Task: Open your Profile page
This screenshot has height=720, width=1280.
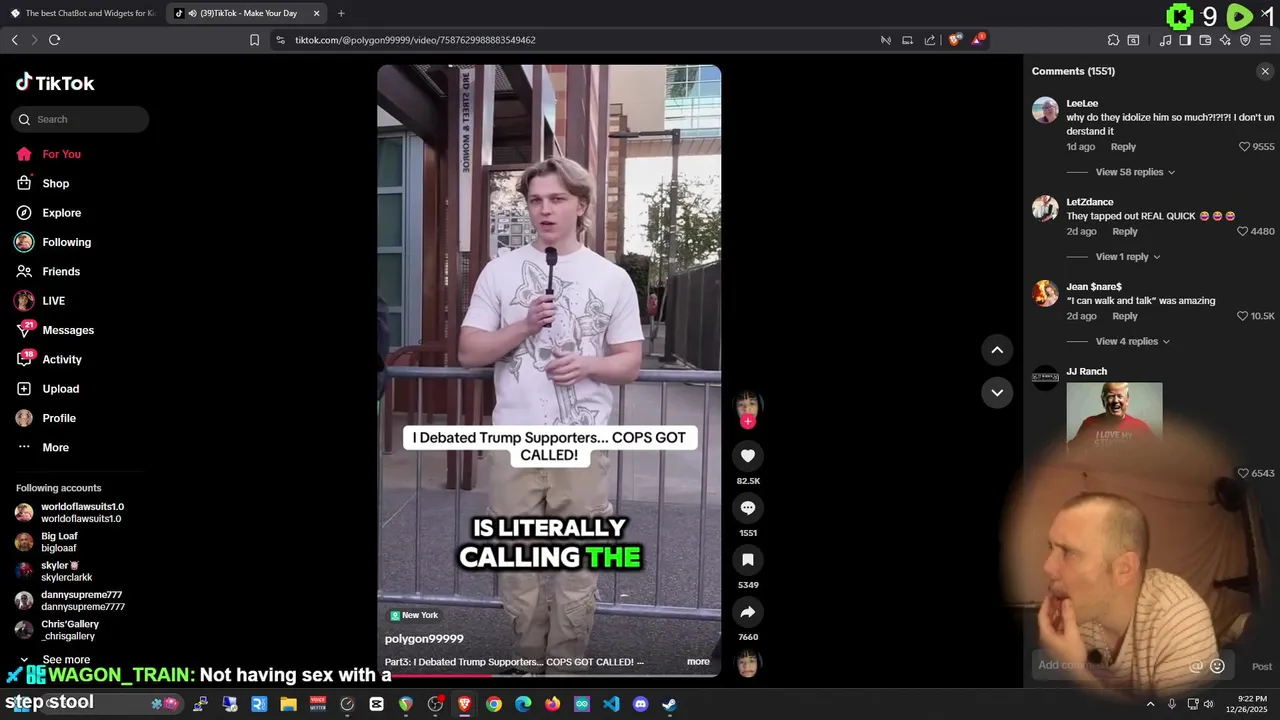Action: pyautogui.click(x=59, y=418)
